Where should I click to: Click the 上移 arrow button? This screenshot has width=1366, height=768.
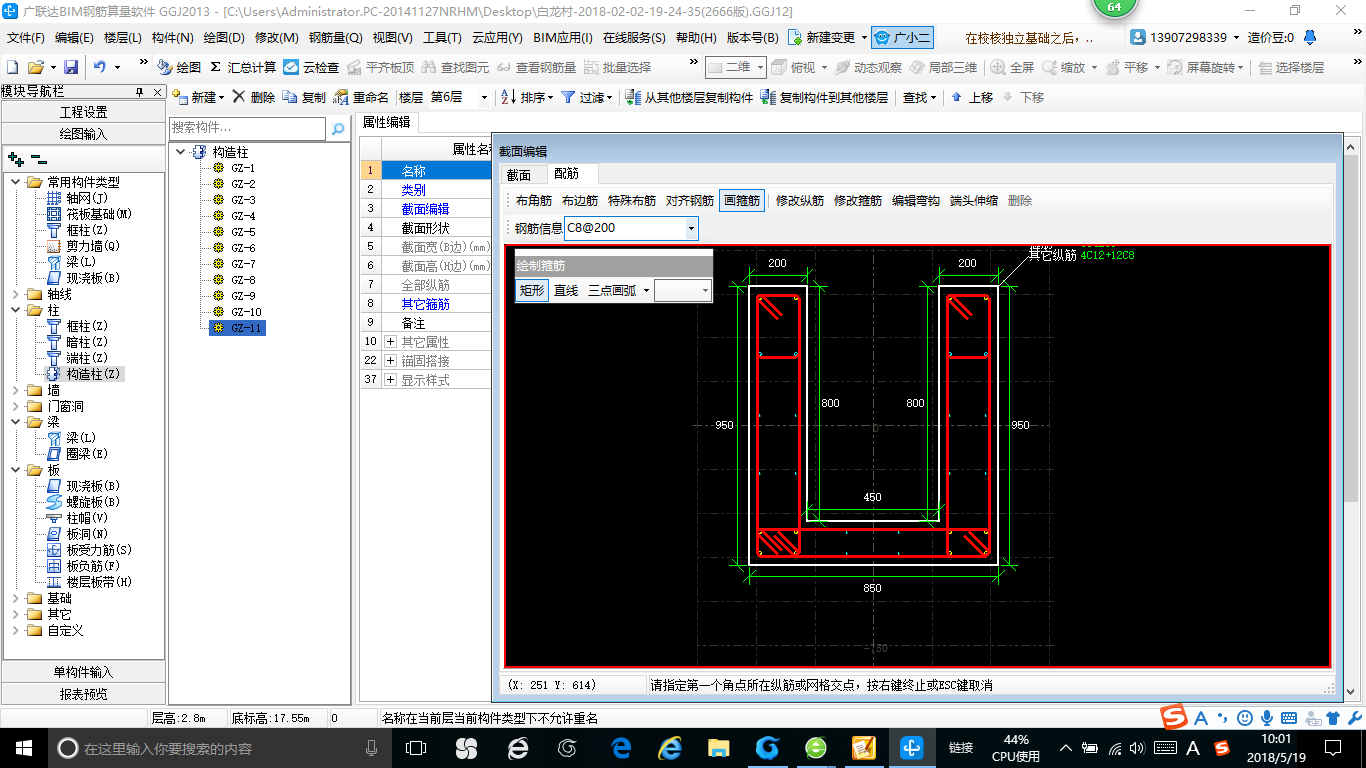pyautogui.click(x=972, y=97)
